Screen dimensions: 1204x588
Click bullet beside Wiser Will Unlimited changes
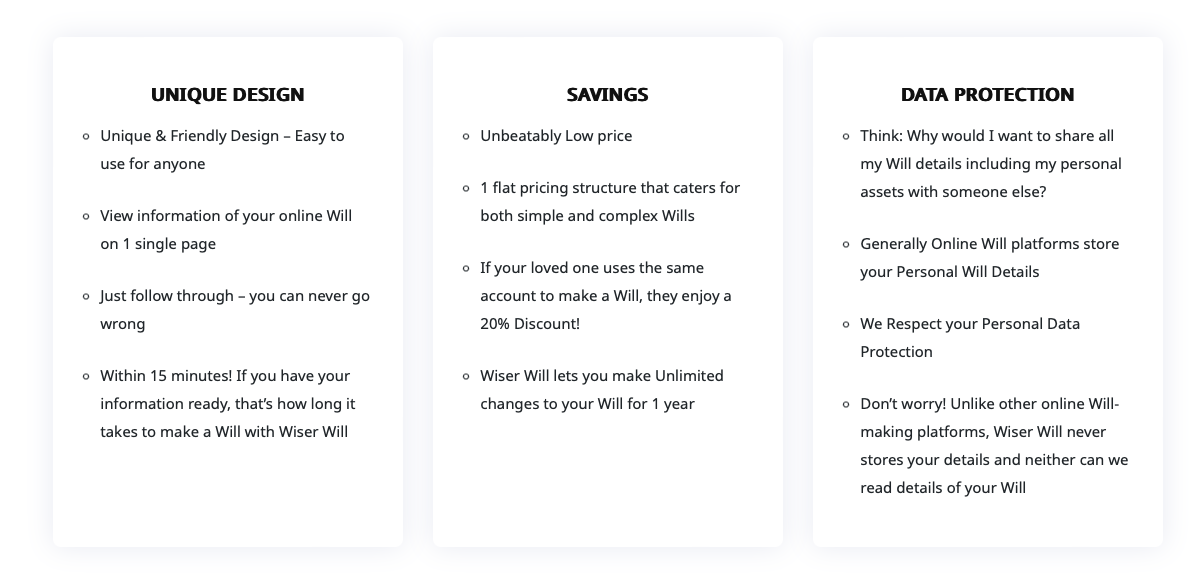[467, 376]
